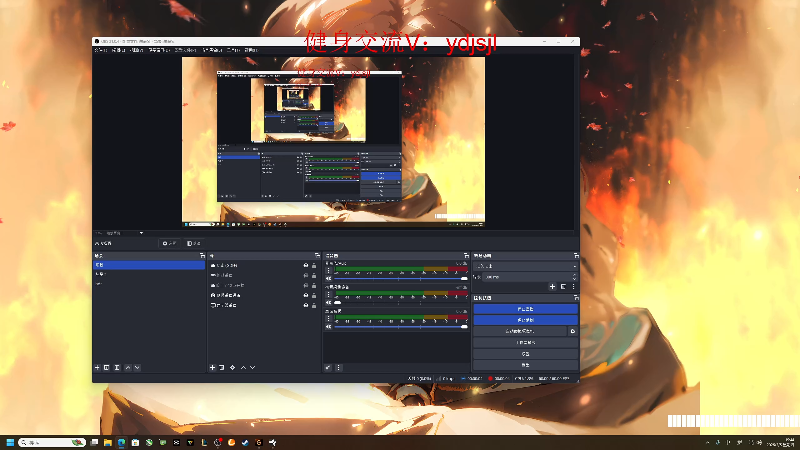
Task: Start the virtual camera button
Action: (520, 331)
